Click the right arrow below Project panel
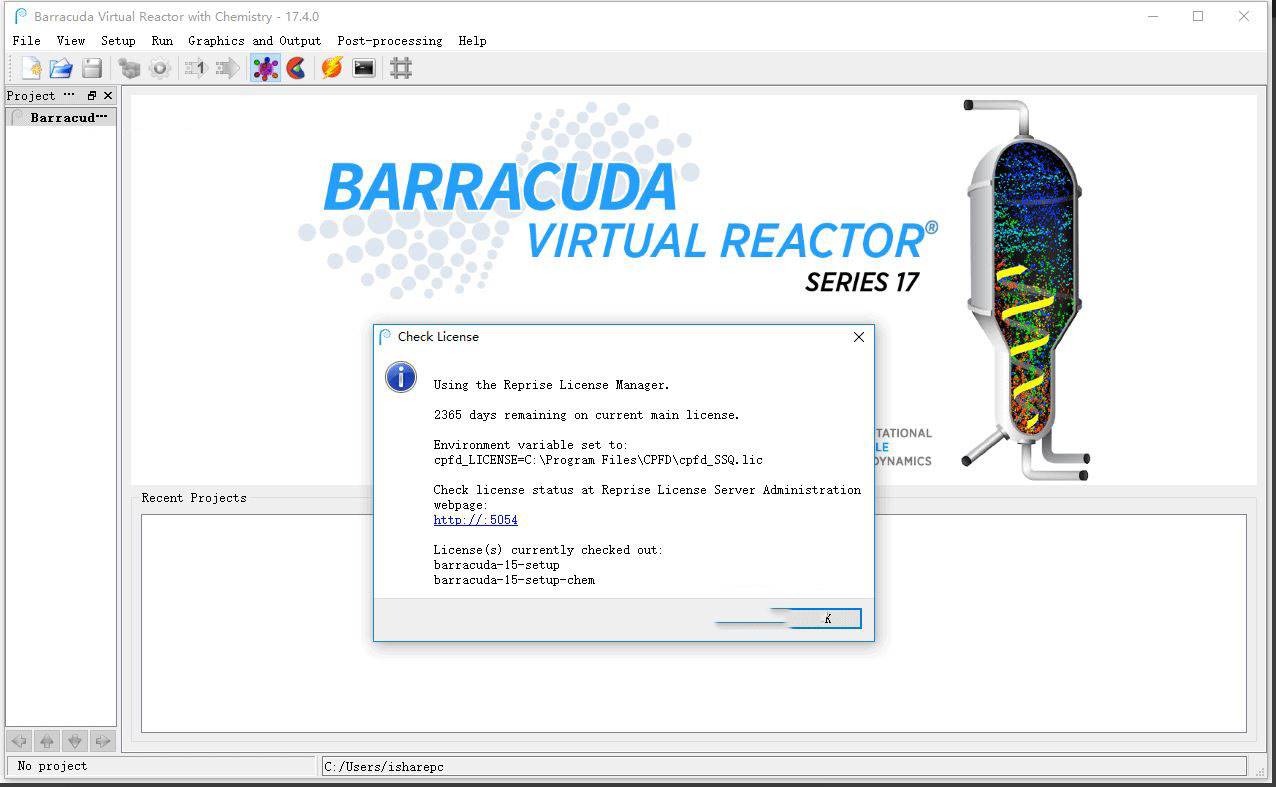Viewport: 1276px width, 787px height. 102,741
